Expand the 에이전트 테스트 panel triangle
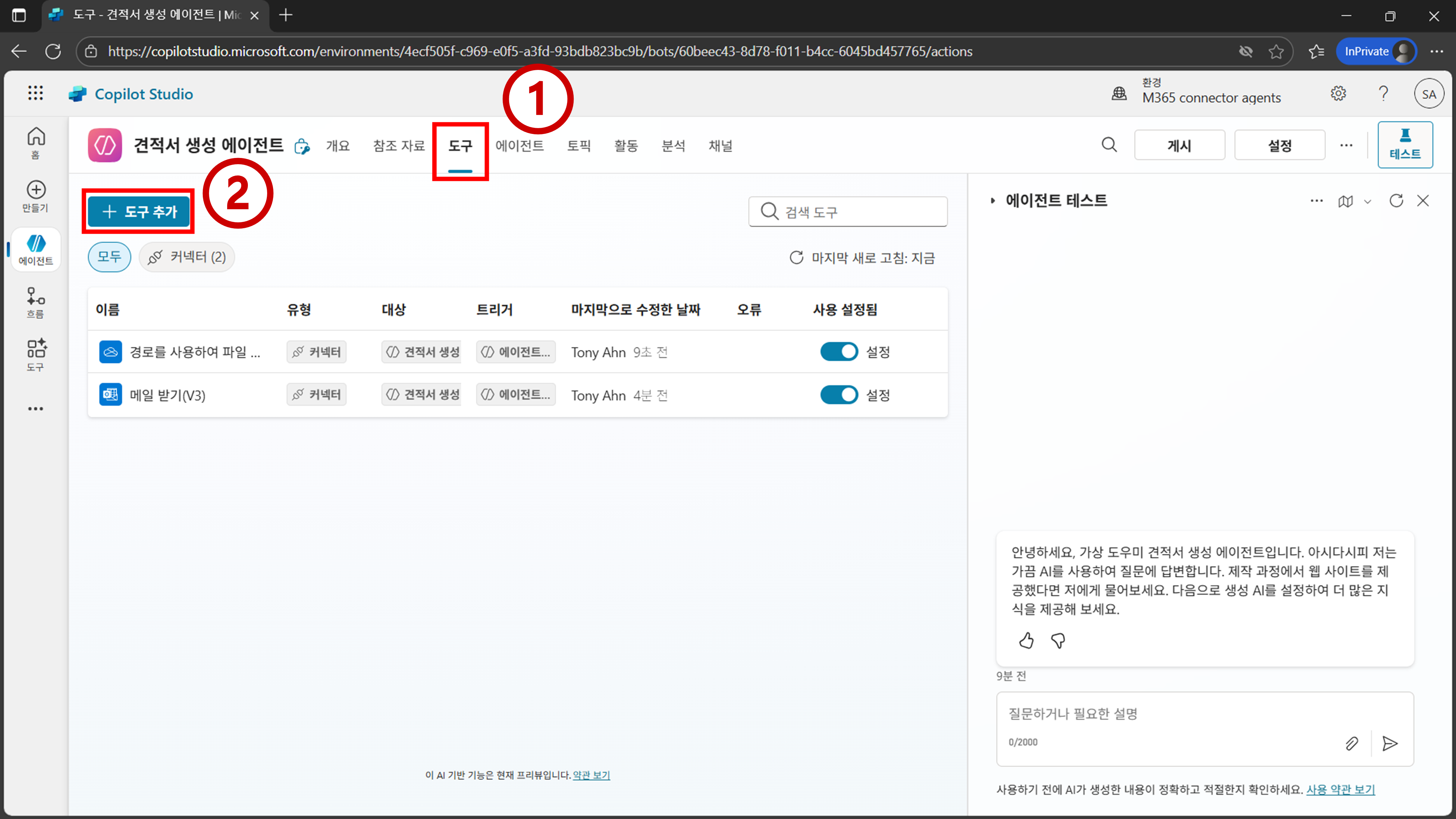 [x=993, y=201]
